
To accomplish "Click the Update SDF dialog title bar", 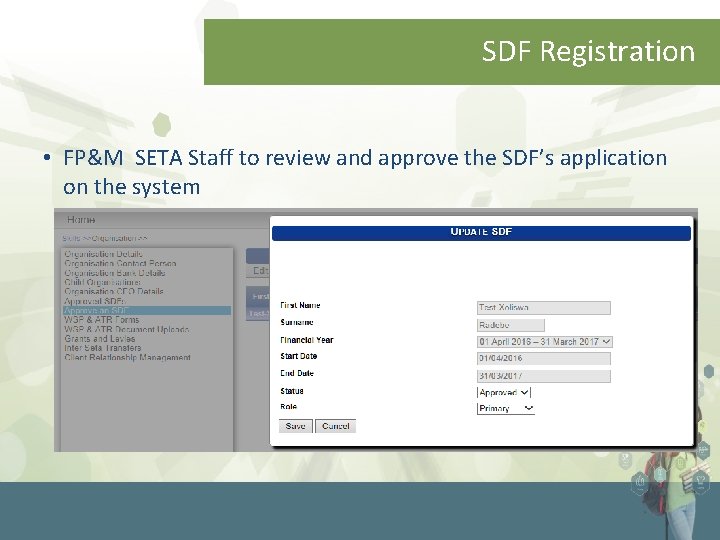I will point(481,232).
